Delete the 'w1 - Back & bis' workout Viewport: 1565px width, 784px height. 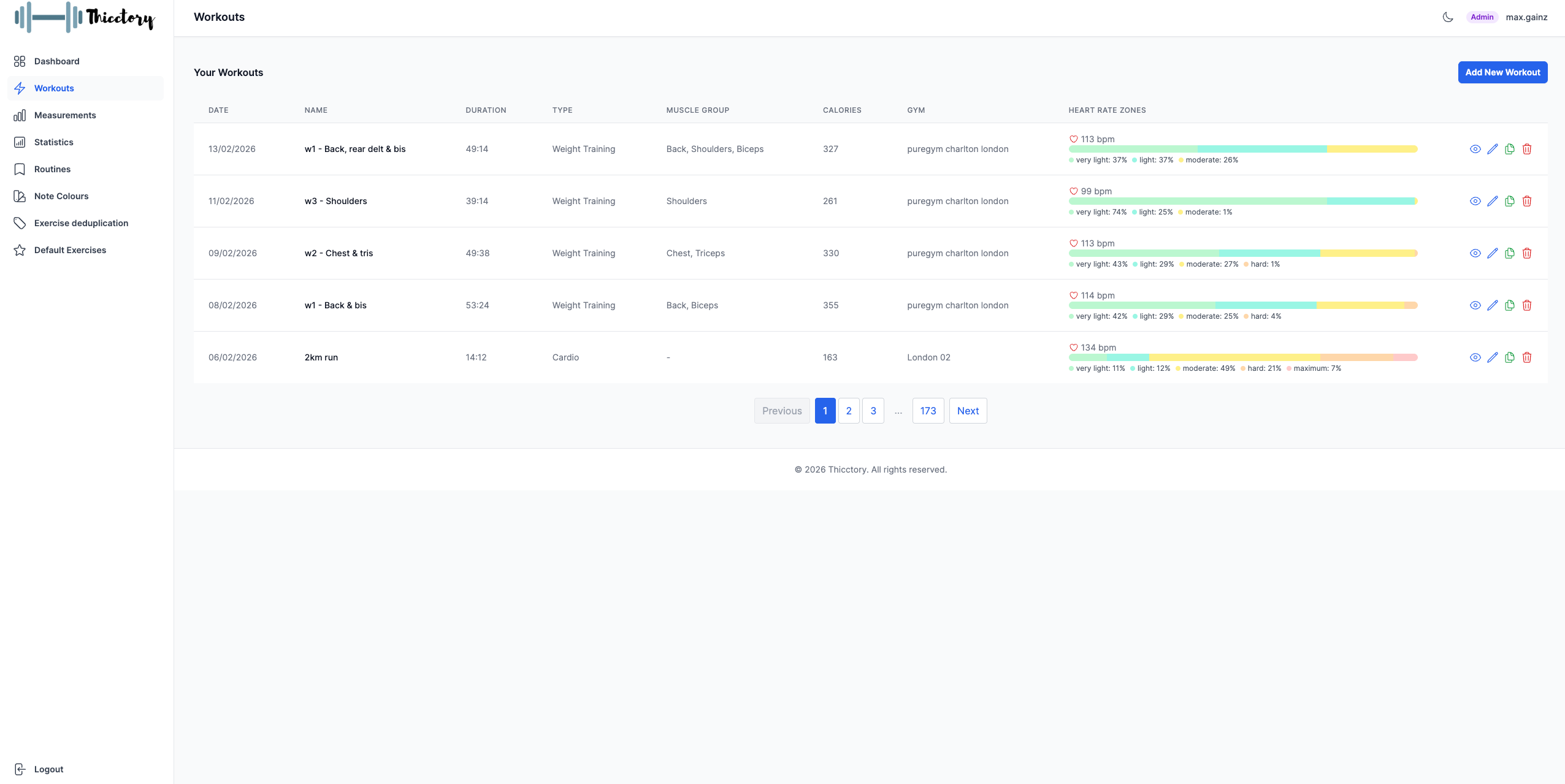click(x=1527, y=305)
